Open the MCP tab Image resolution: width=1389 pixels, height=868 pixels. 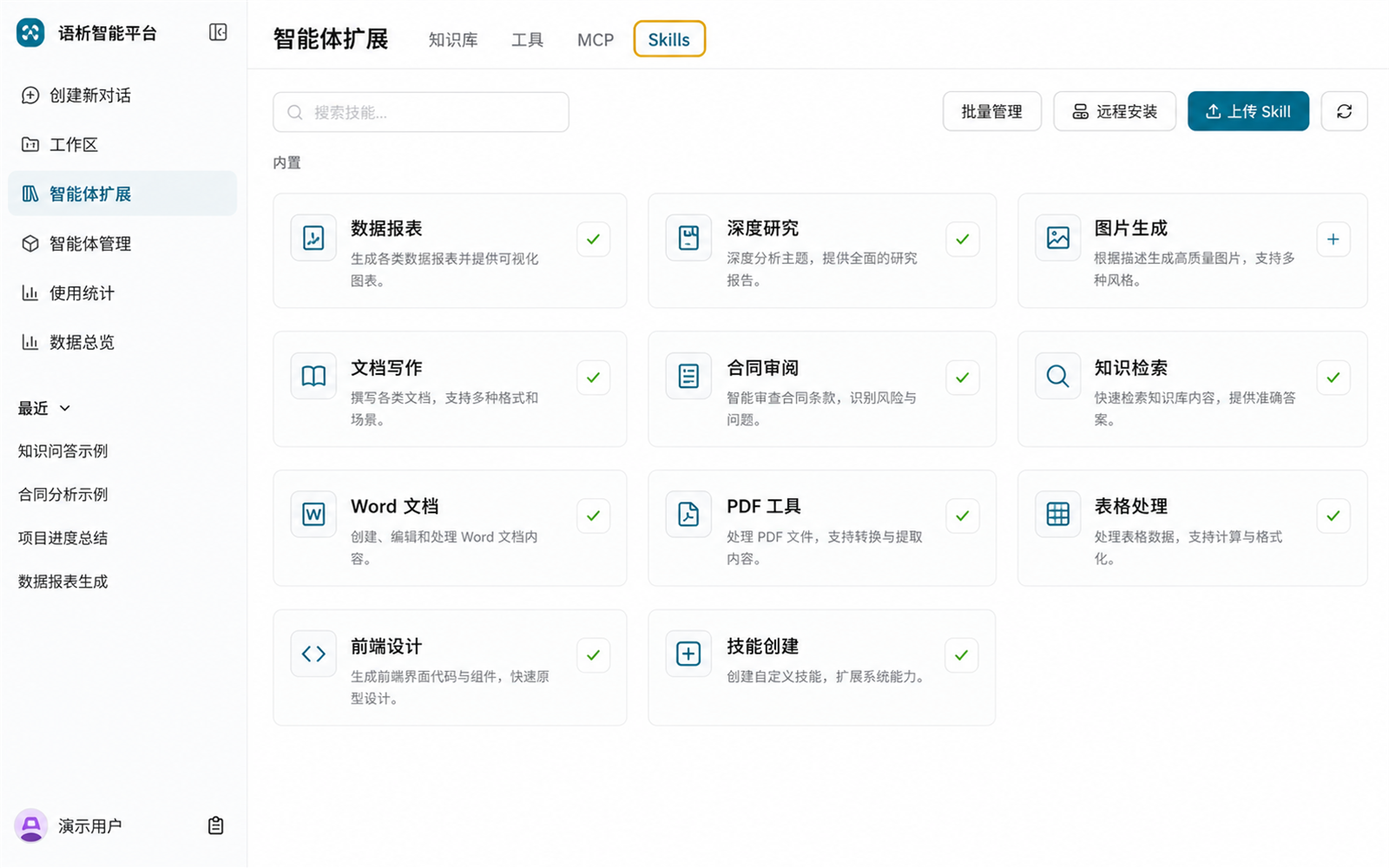596,40
